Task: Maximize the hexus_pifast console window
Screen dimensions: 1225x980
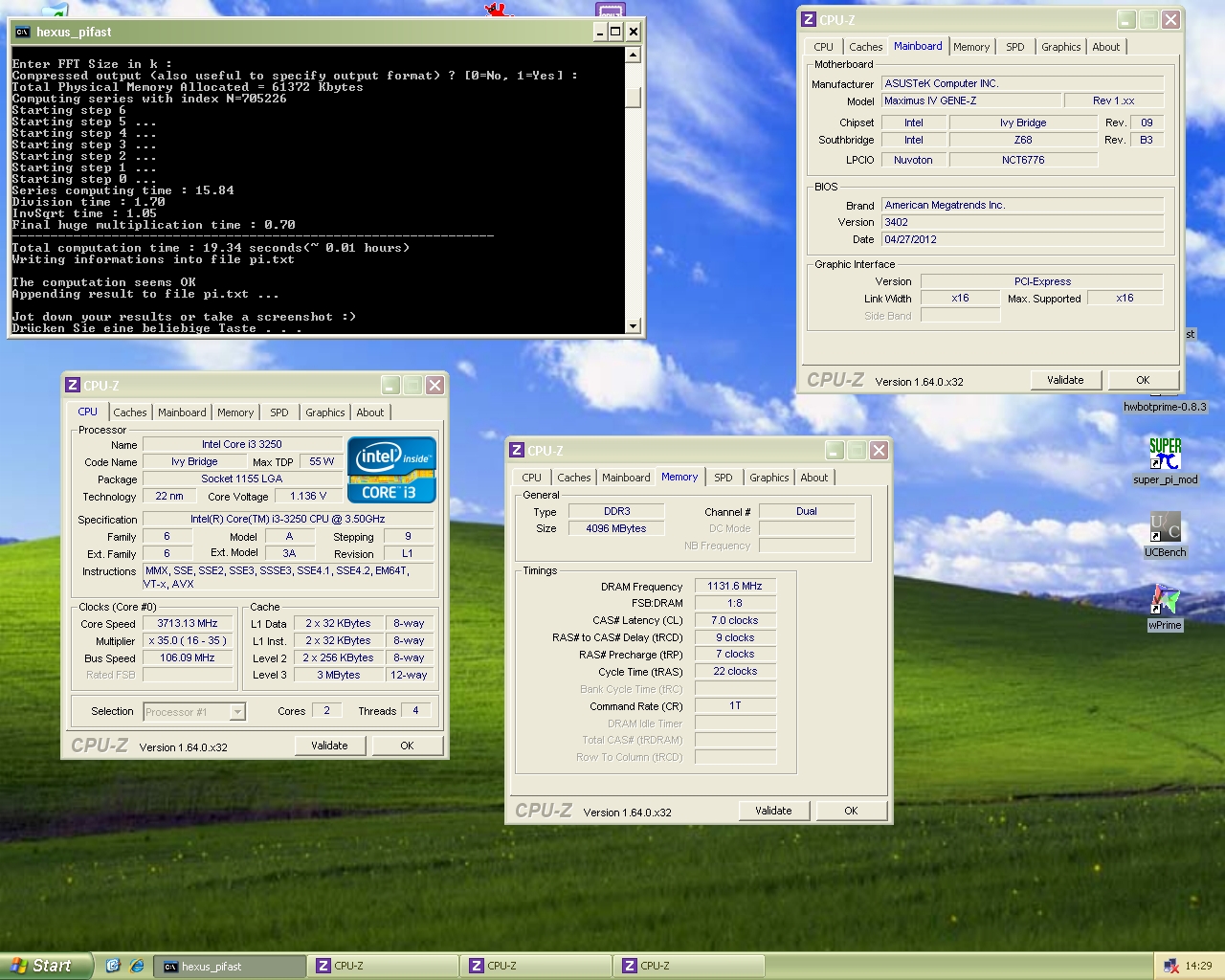Action: point(615,32)
